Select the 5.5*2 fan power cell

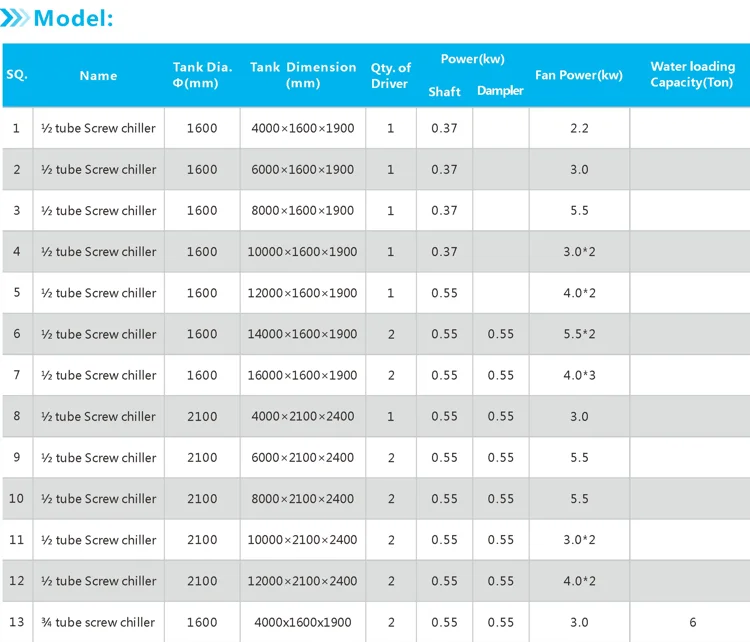click(579, 334)
